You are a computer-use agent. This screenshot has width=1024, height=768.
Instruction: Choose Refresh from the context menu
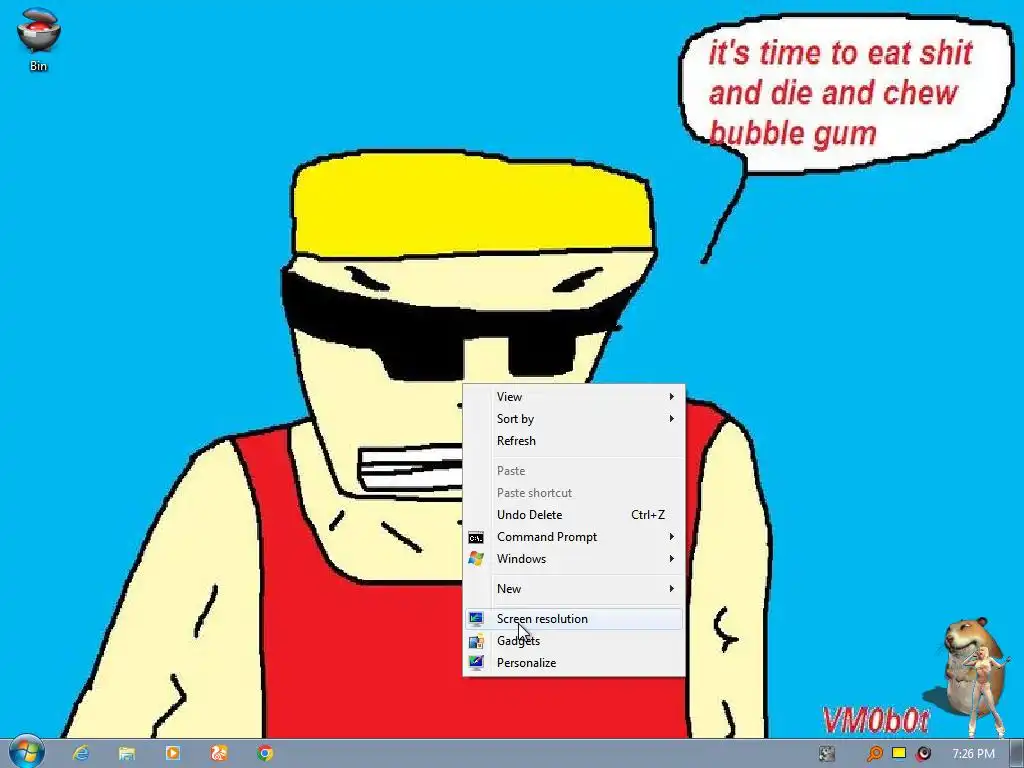point(574,441)
